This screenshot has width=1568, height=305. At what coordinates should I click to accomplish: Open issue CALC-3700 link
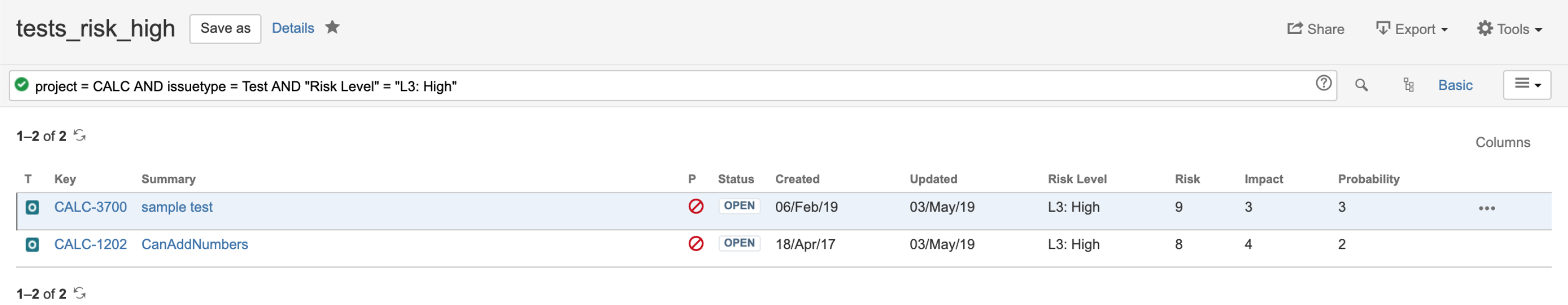90,207
